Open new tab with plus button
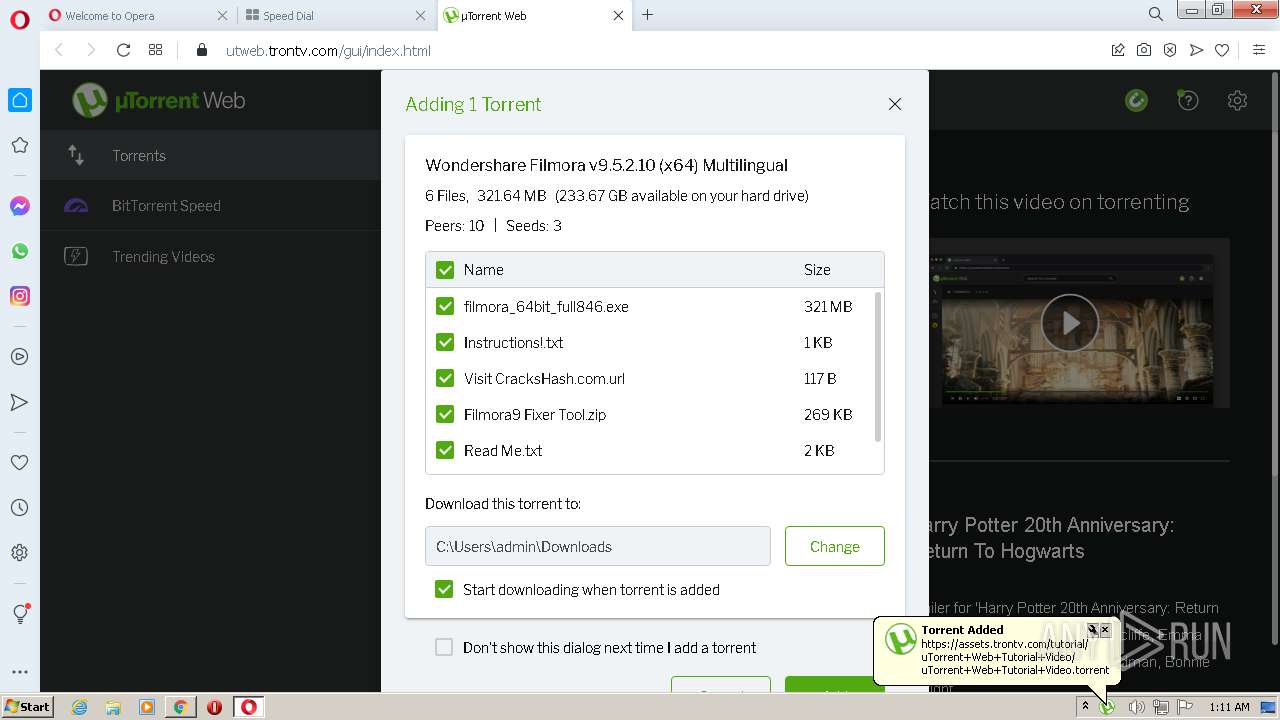This screenshot has height=720, width=1280. tap(648, 15)
